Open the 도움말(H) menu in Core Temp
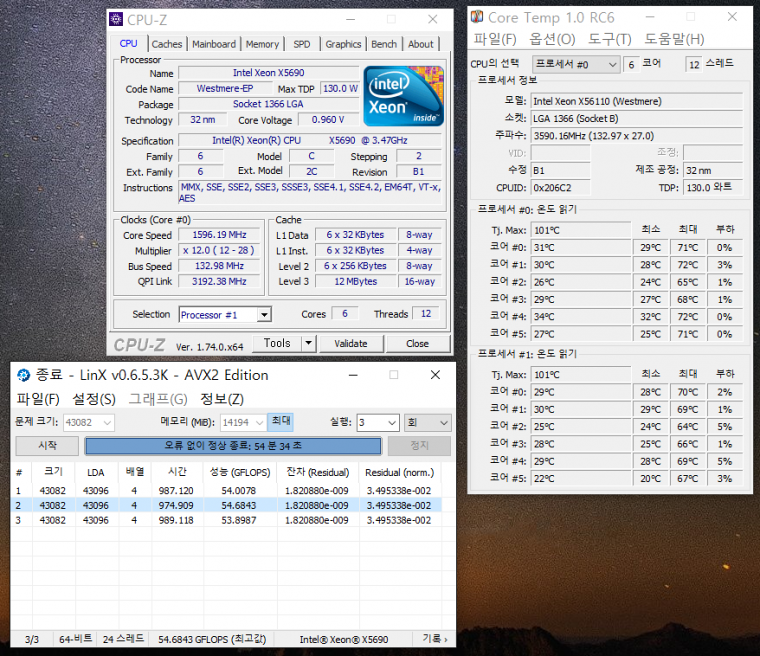This screenshot has height=656, width=760. 674,39
